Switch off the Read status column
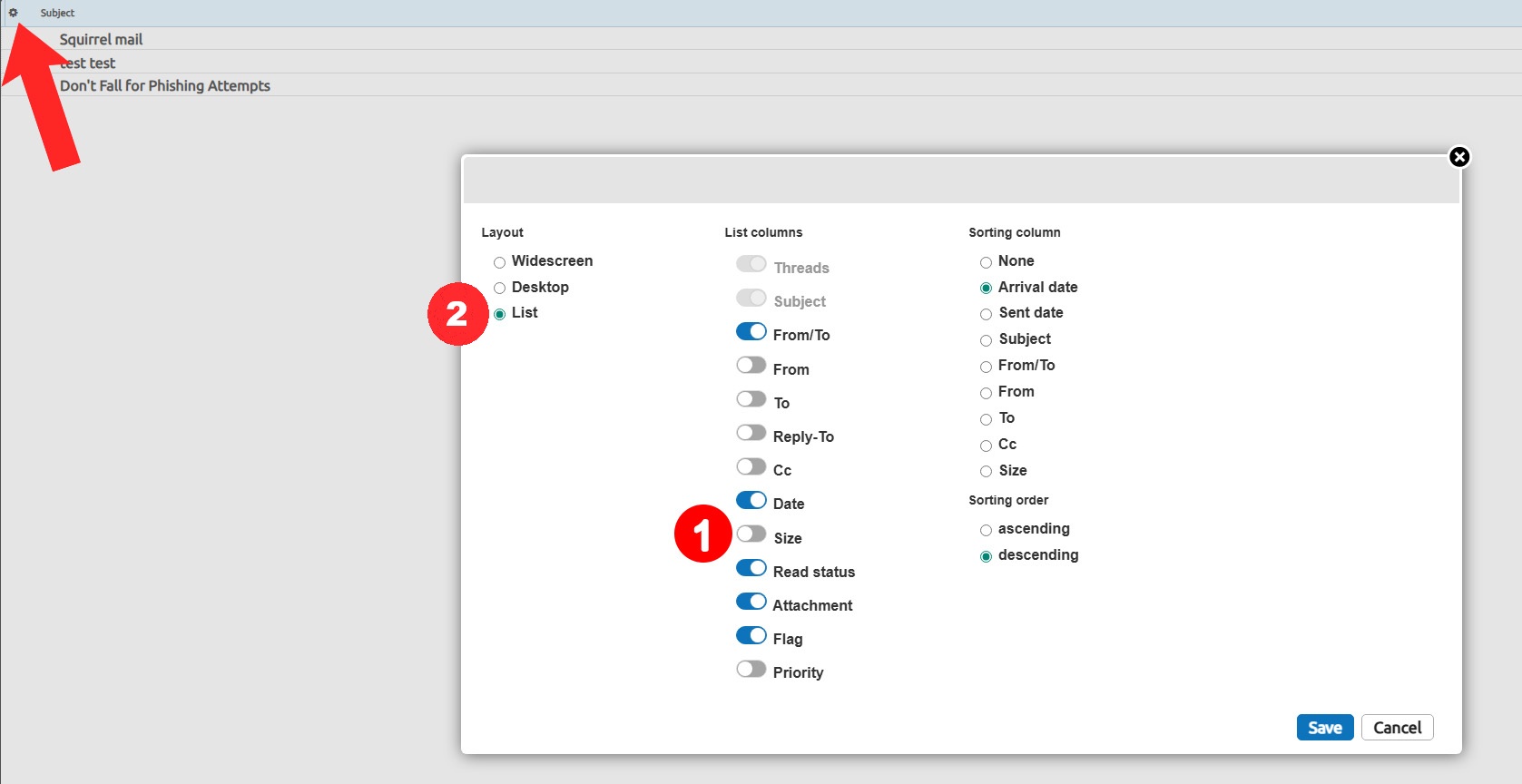1522x784 pixels. click(x=751, y=569)
